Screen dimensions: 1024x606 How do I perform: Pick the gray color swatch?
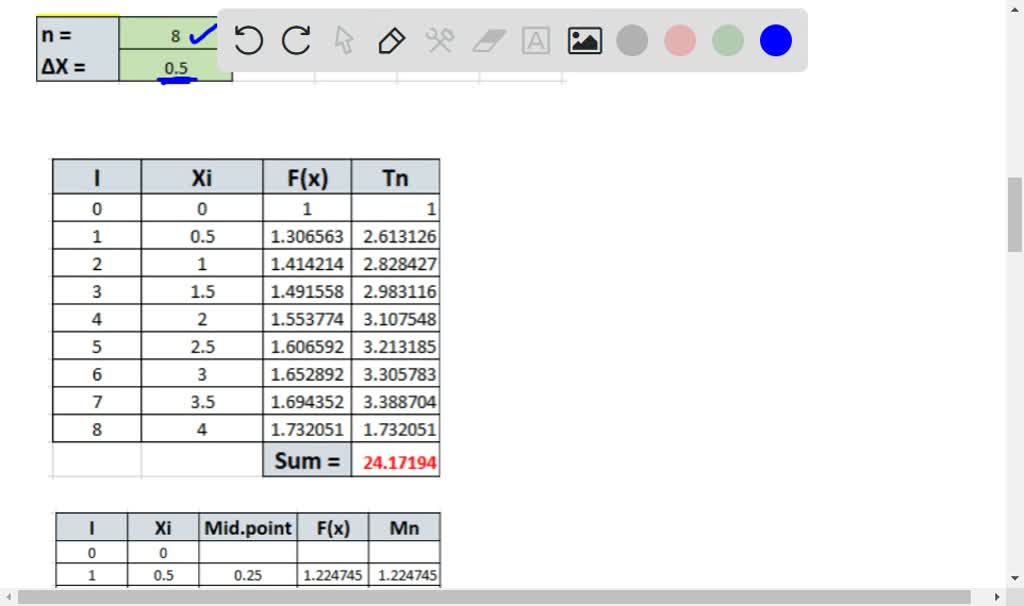[x=632, y=40]
